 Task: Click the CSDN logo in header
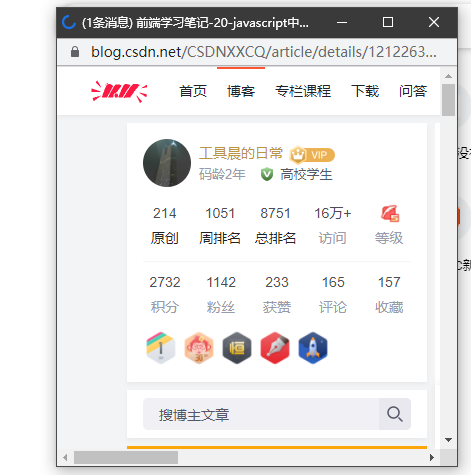pyautogui.click(x=119, y=91)
